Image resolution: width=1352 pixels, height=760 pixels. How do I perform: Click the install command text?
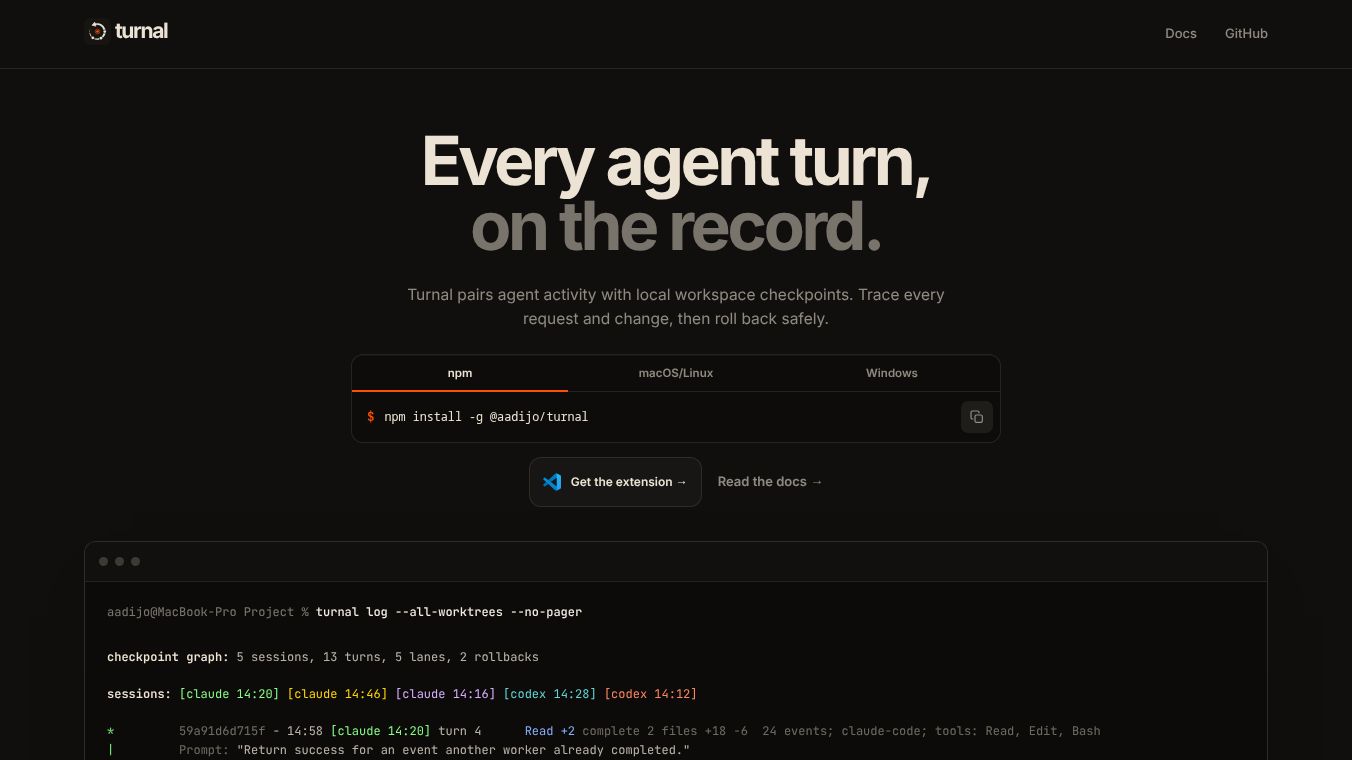click(486, 417)
